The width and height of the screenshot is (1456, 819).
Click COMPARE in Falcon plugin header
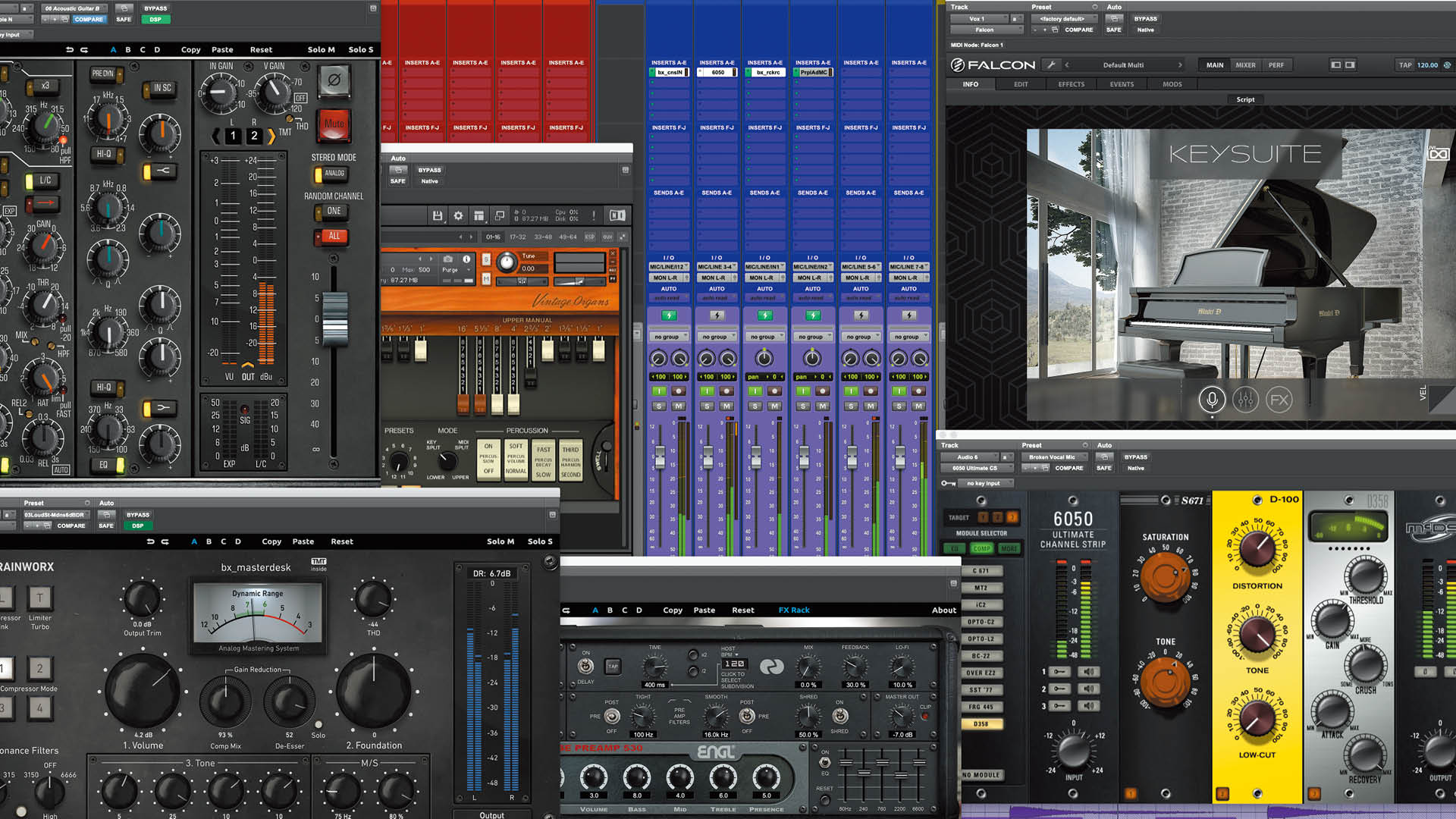tap(1078, 30)
